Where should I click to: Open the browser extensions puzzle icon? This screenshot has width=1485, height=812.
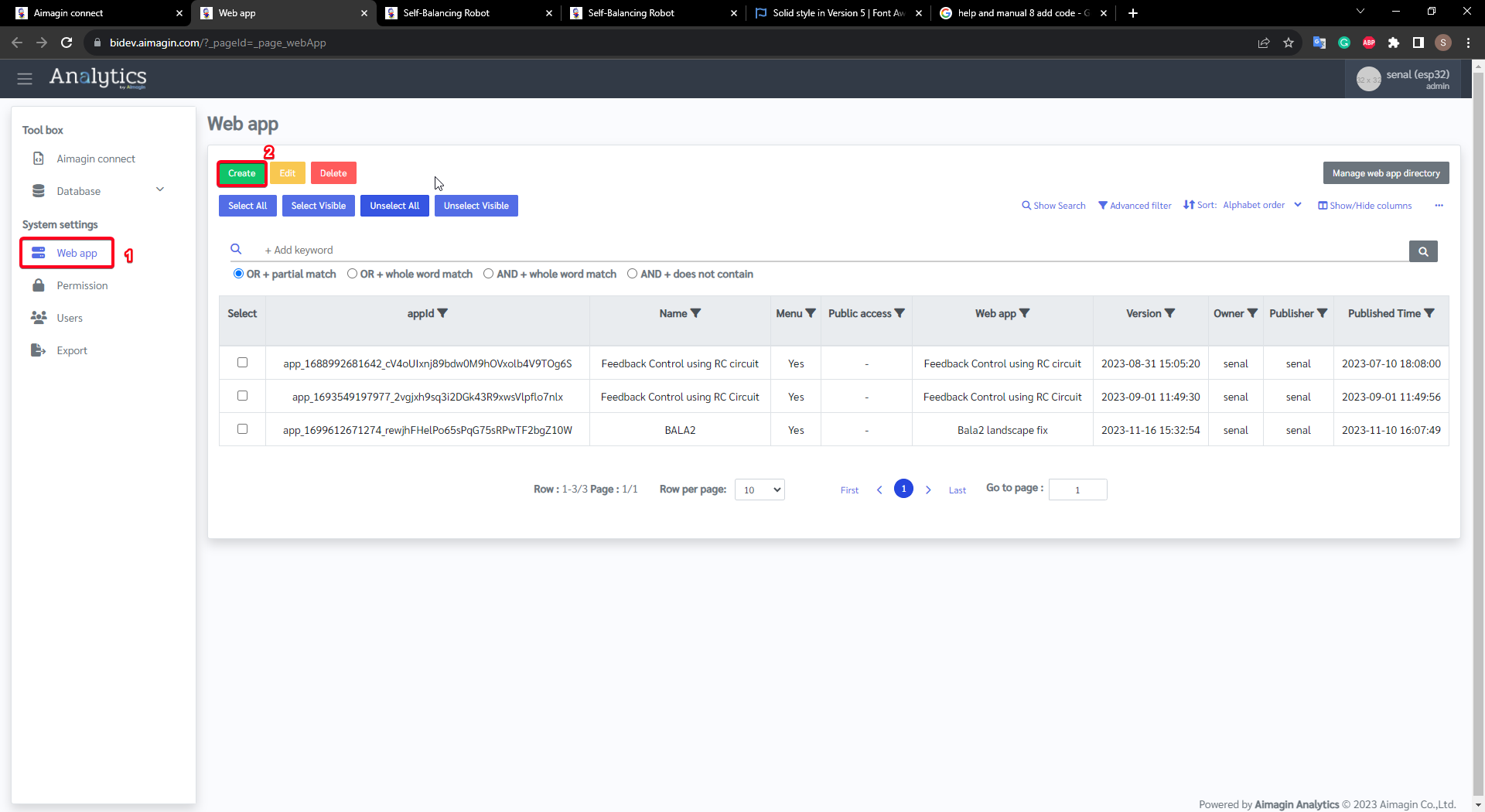point(1394,43)
